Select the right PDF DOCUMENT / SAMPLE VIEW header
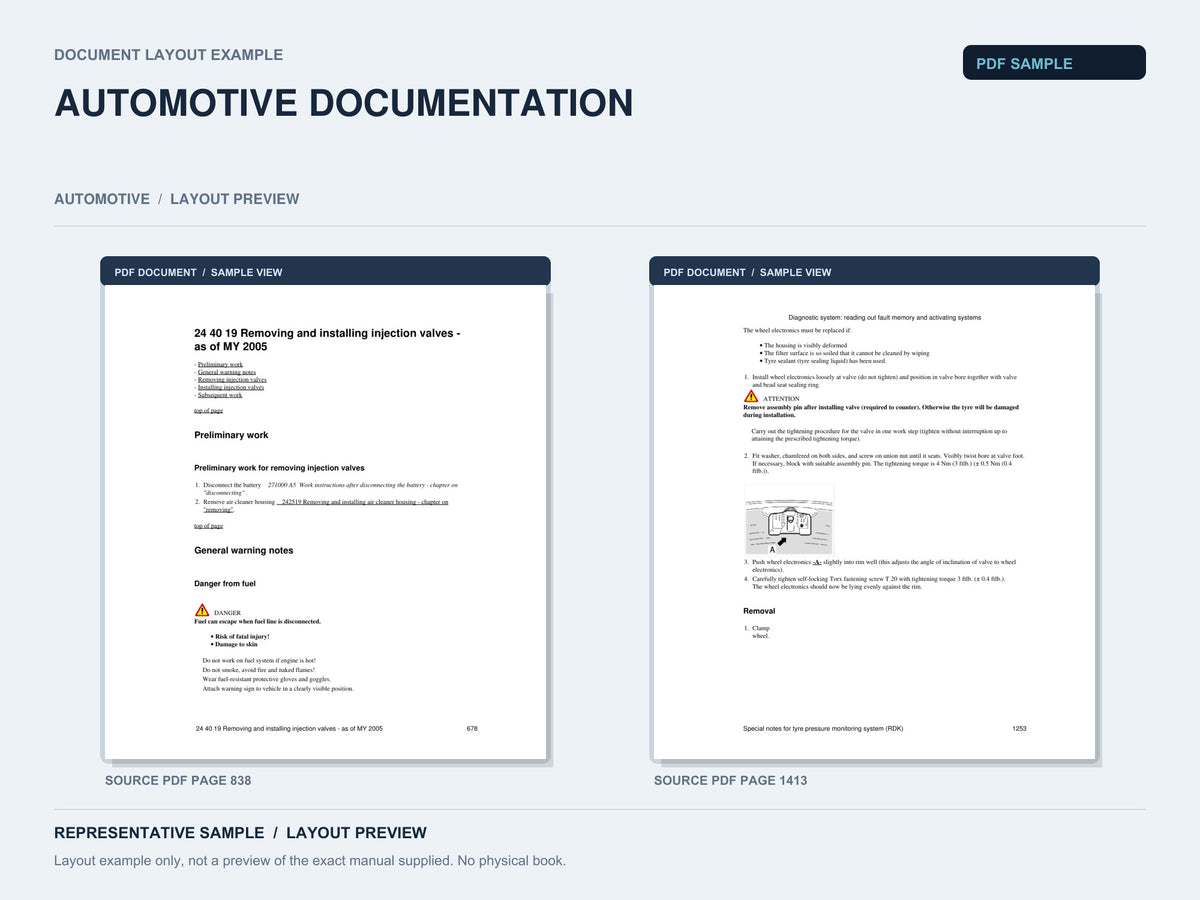1200x900 pixels. click(x=874, y=271)
